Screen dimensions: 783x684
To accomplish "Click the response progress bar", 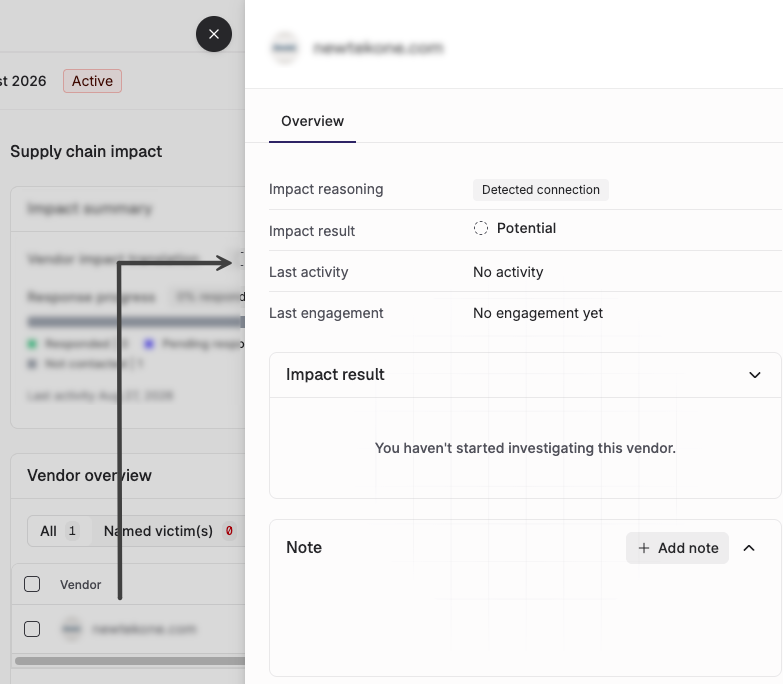I will click(136, 322).
